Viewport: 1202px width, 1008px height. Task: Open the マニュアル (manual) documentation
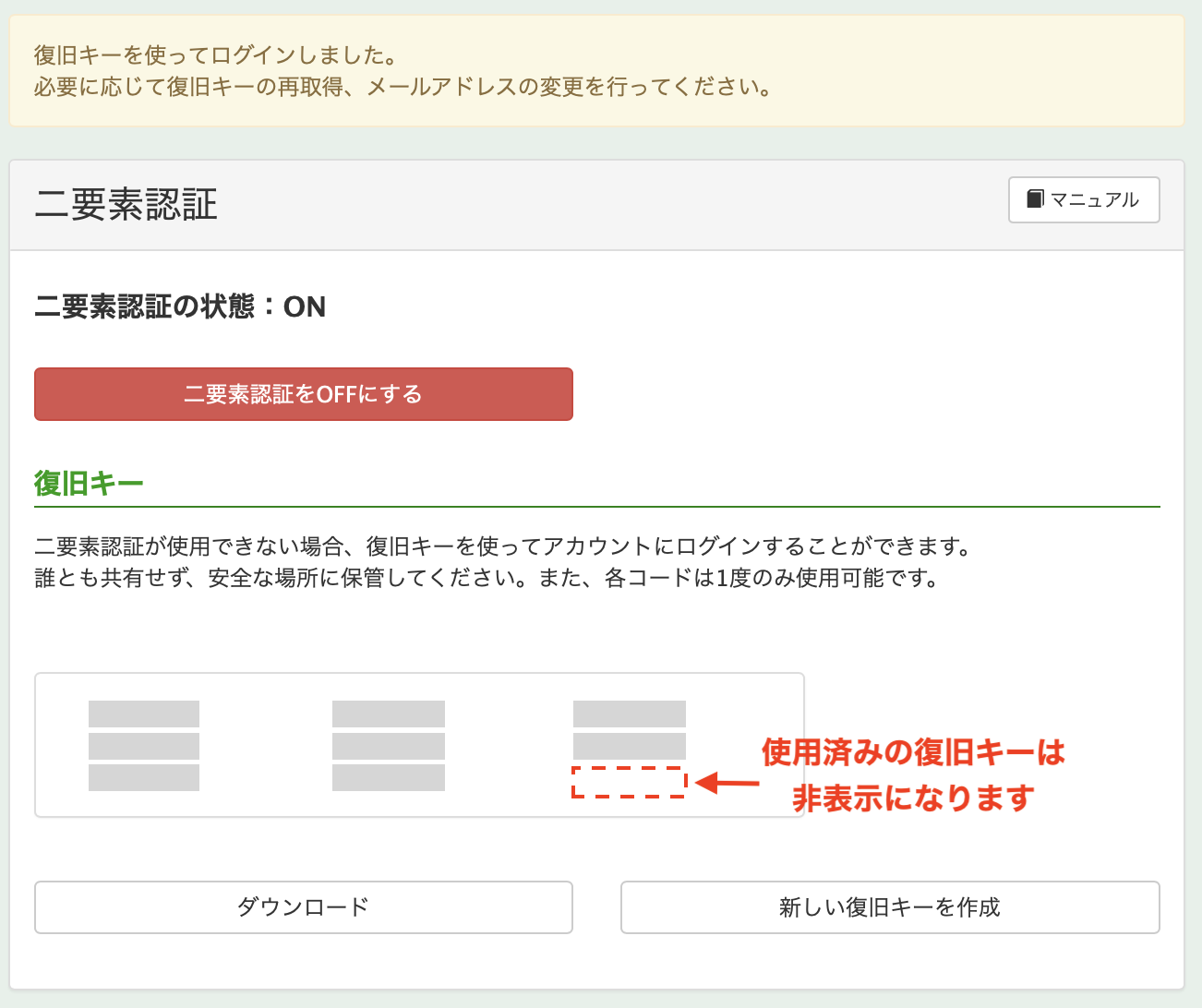click(x=1084, y=199)
